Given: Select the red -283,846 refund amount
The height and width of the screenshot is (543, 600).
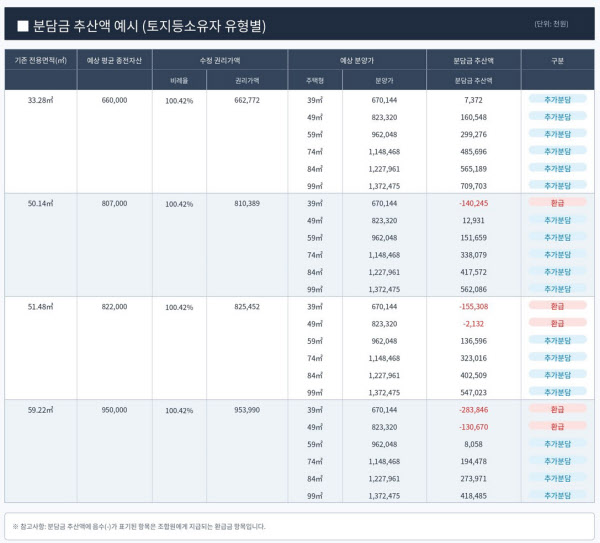Looking at the screenshot, I should (x=473, y=410).
